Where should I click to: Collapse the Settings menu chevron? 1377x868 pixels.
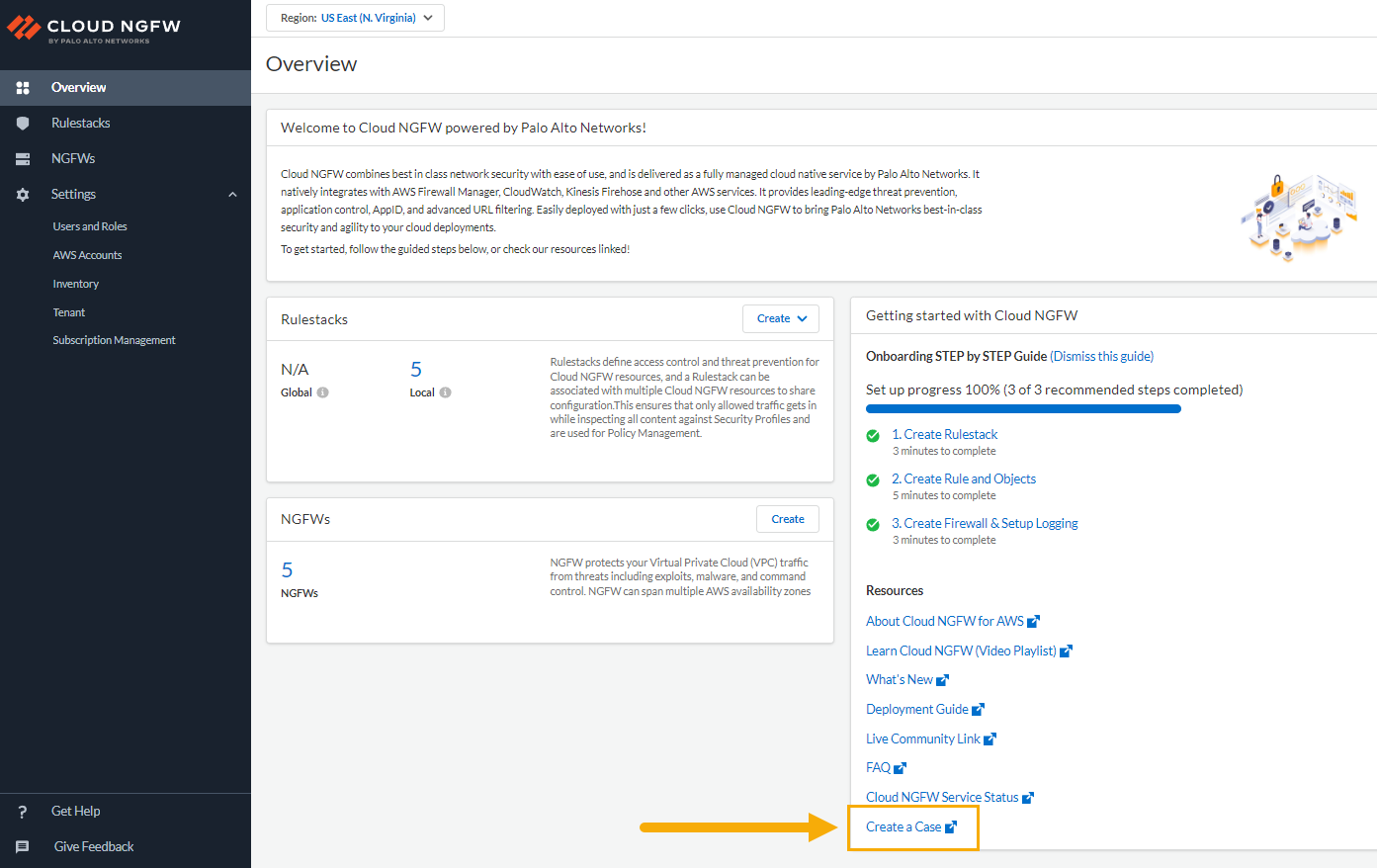point(233,195)
